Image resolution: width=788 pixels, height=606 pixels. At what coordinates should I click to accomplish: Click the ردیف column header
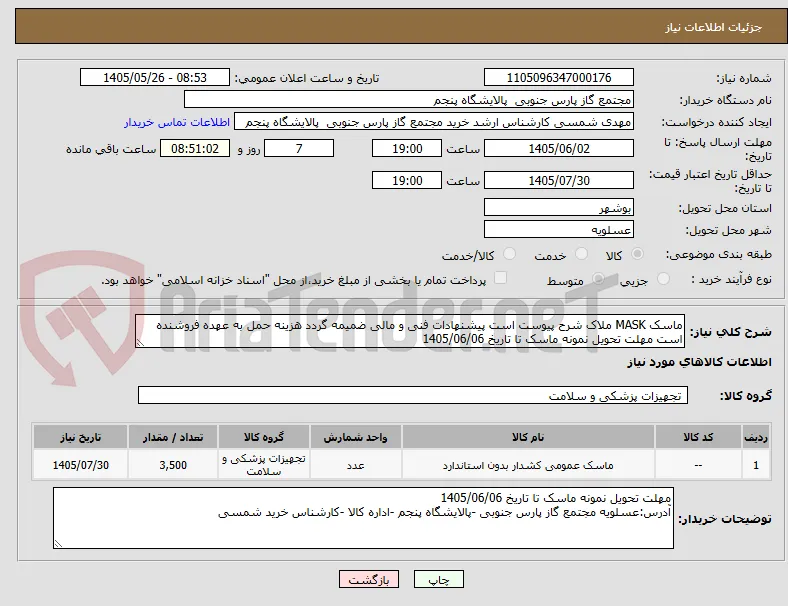click(x=755, y=437)
